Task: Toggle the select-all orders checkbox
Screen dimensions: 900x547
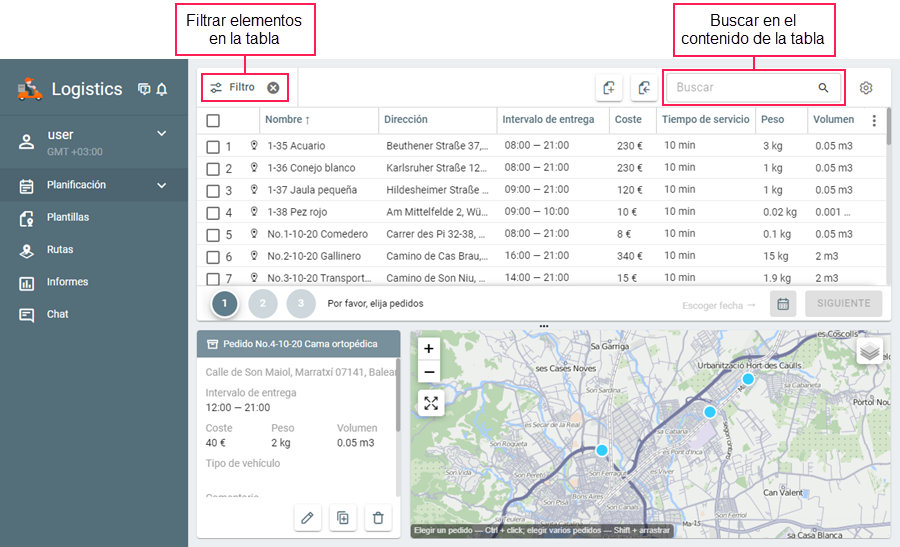Action: 213,121
